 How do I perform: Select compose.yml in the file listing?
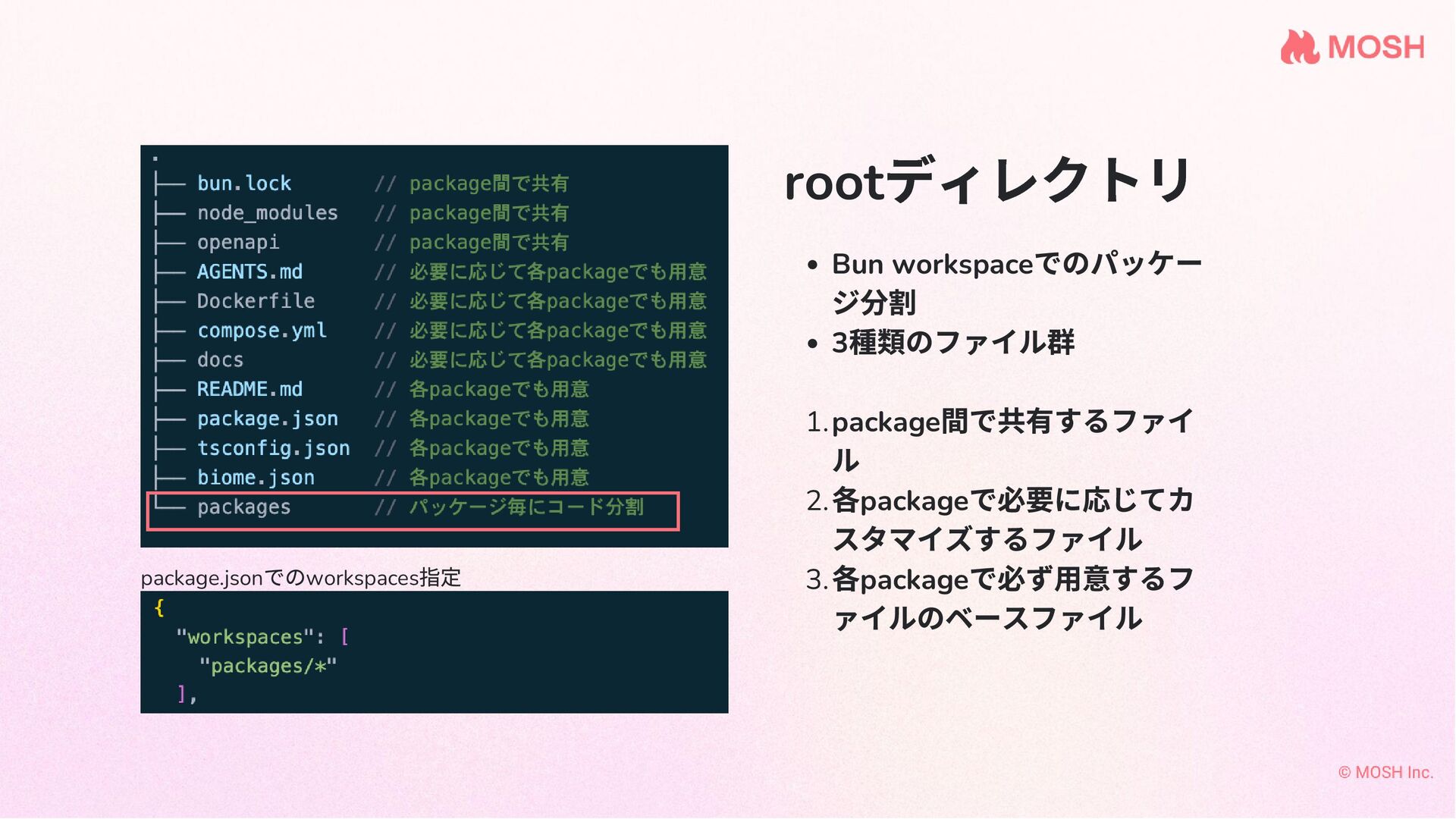(x=262, y=331)
